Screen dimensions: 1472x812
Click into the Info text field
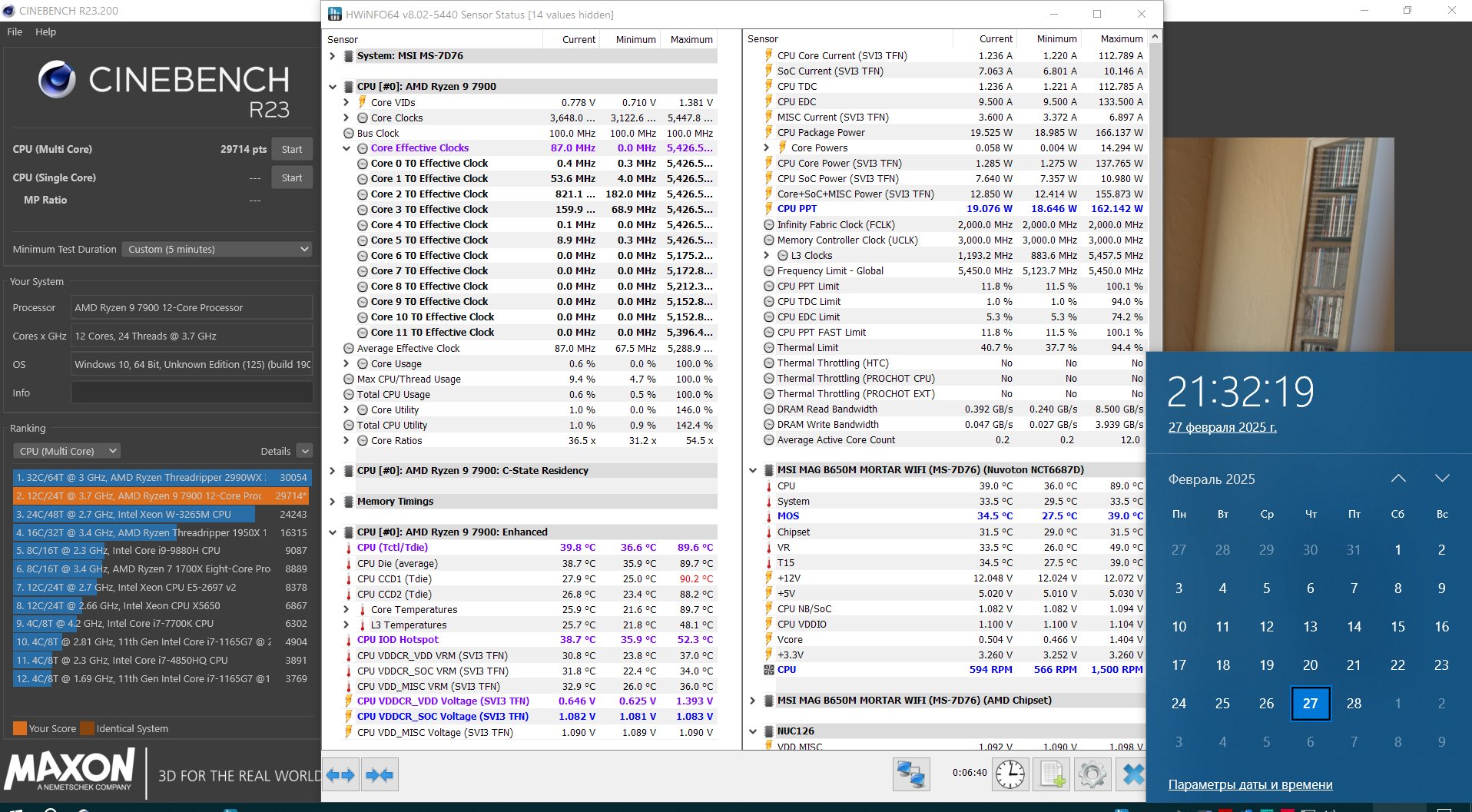(x=192, y=393)
